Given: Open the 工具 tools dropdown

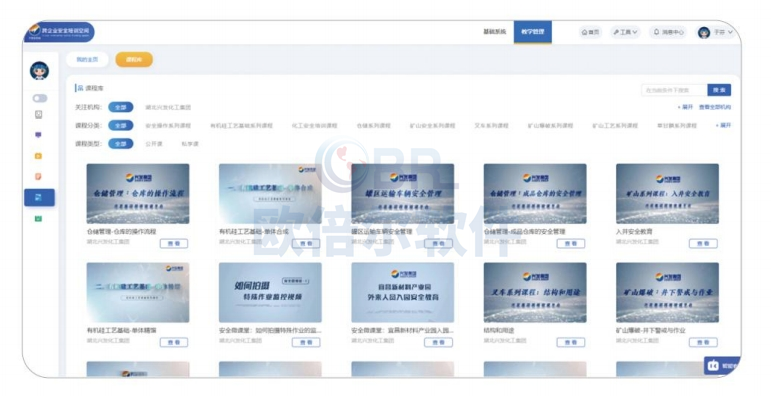Looking at the screenshot, I should point(625,32).
